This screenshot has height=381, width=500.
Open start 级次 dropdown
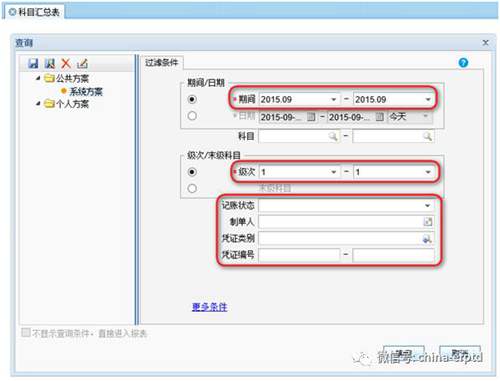[333, 172]
